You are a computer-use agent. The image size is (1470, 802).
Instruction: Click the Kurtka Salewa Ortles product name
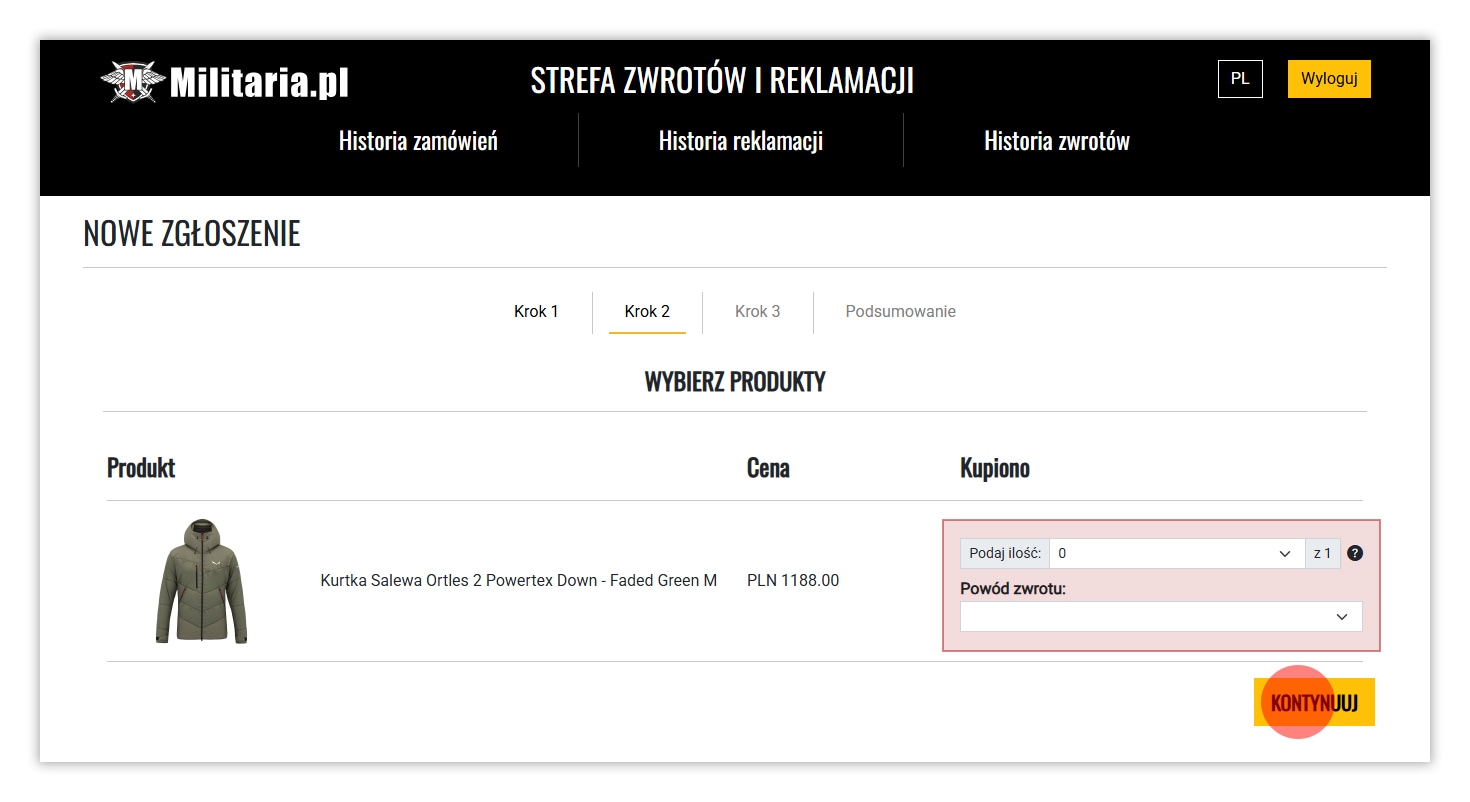click(x=518, y=581)
